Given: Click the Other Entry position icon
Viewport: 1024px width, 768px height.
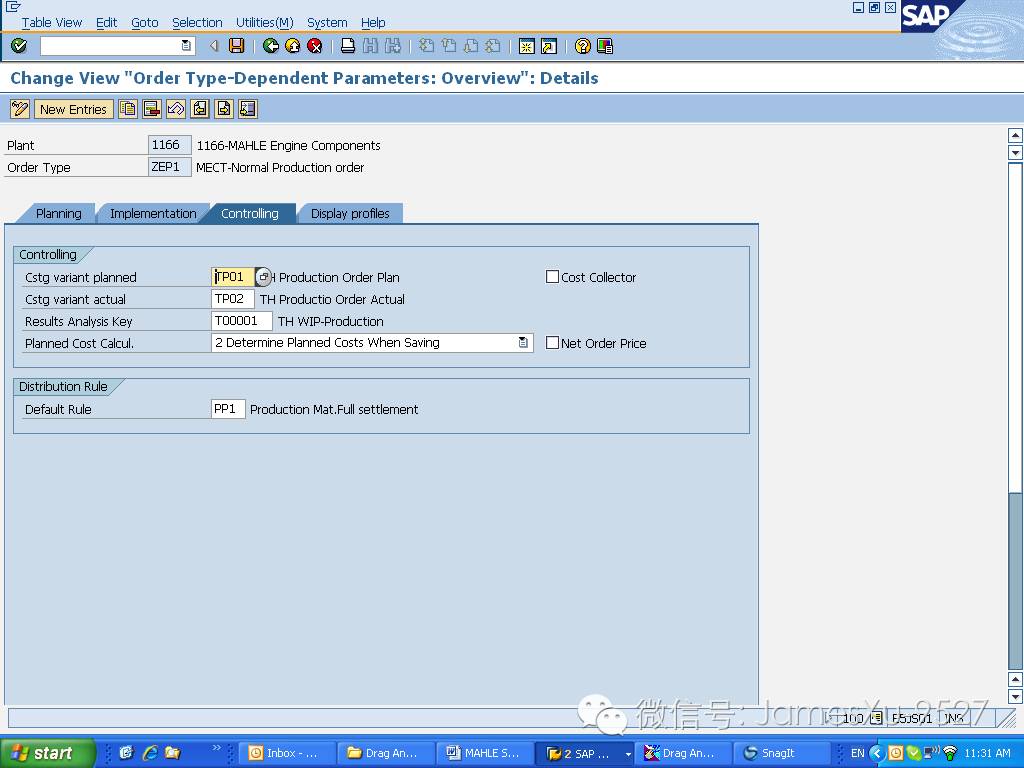Looking at the screenshot, I should pyautogui.click(x=248, y=108).
